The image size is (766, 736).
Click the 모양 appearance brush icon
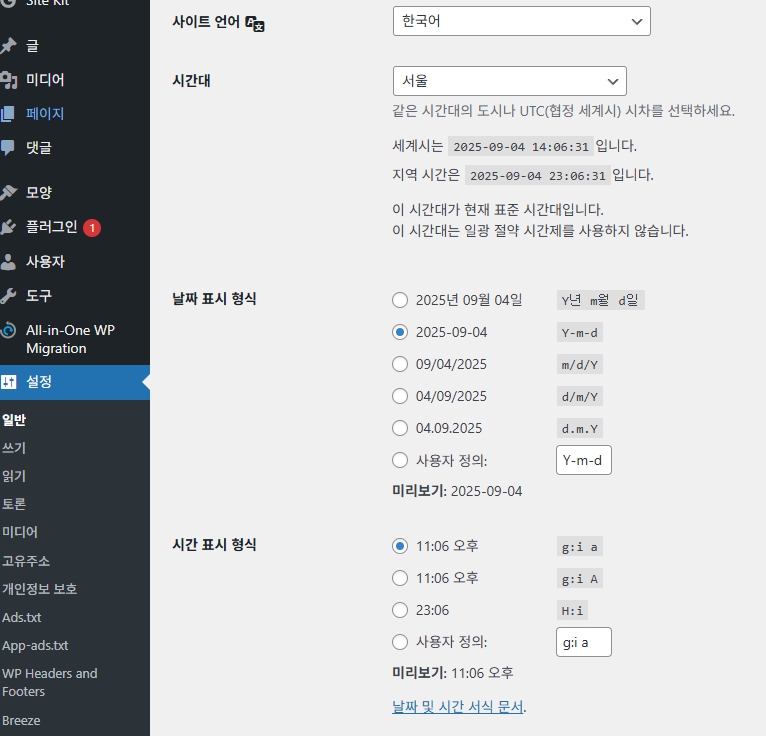click(8, 192)
